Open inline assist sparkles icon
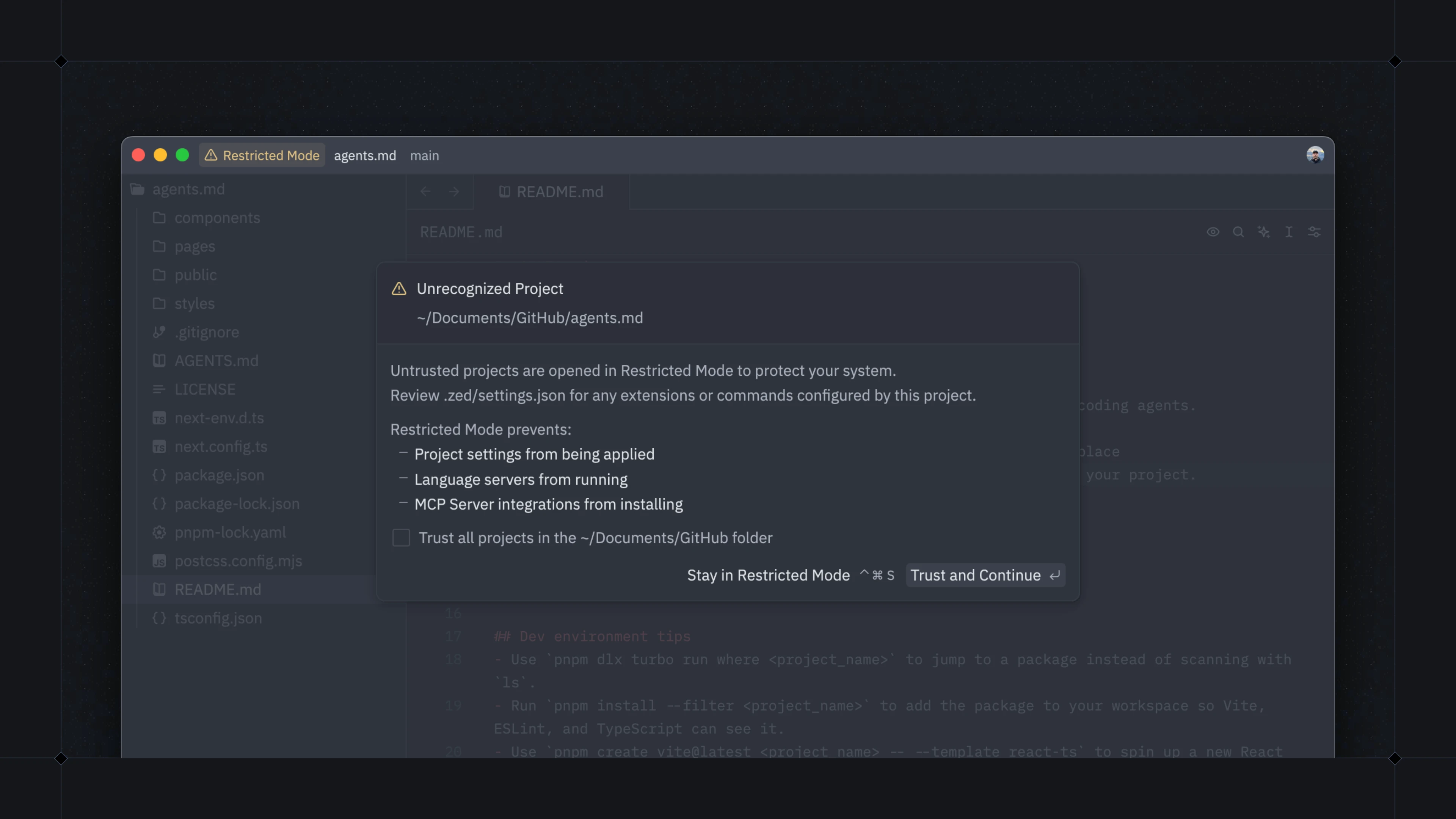This screenshot has height=819, width=1456. pos(1265,232)
